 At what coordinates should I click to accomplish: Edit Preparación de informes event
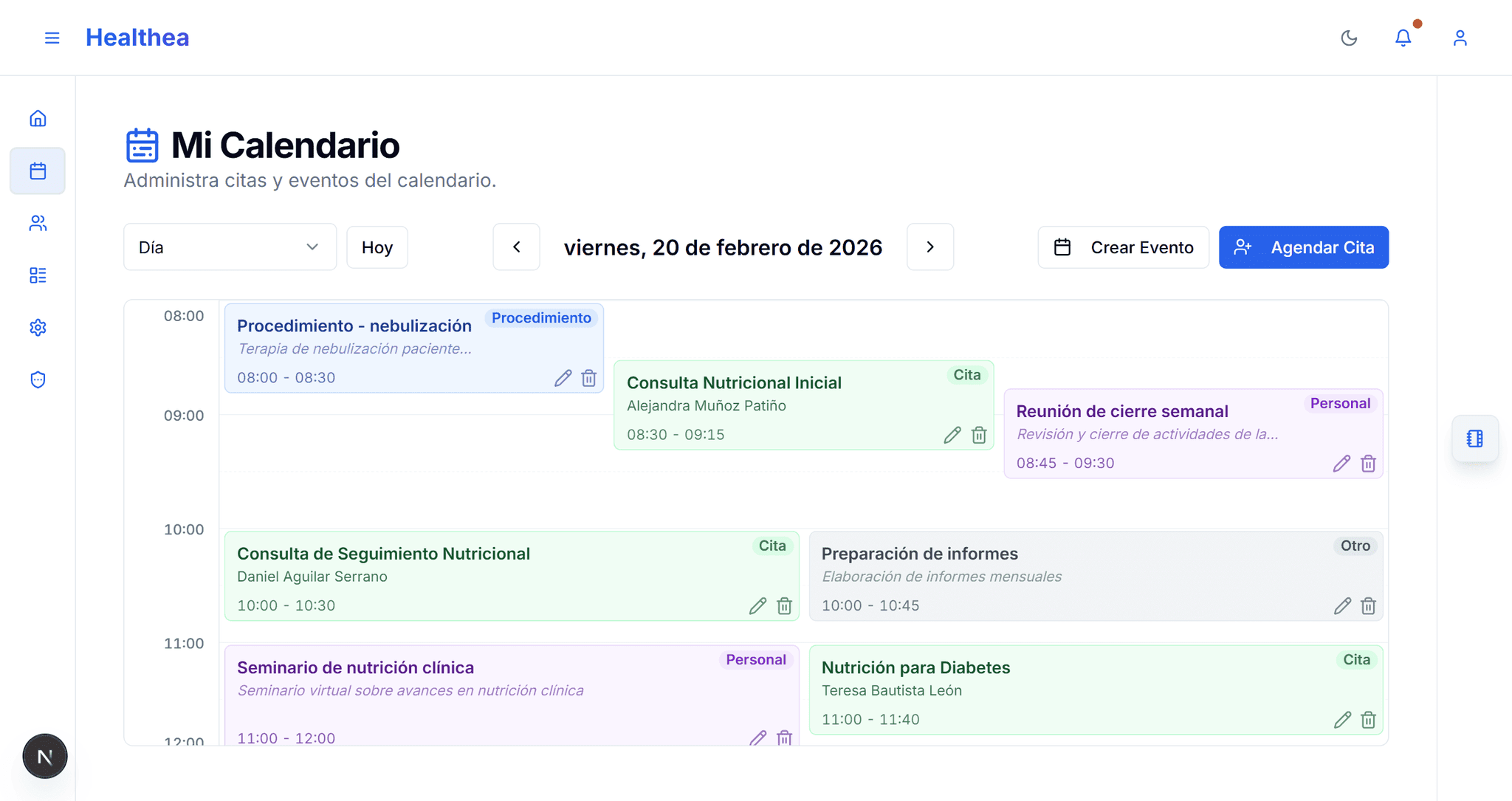click(x=1342, y=606)
